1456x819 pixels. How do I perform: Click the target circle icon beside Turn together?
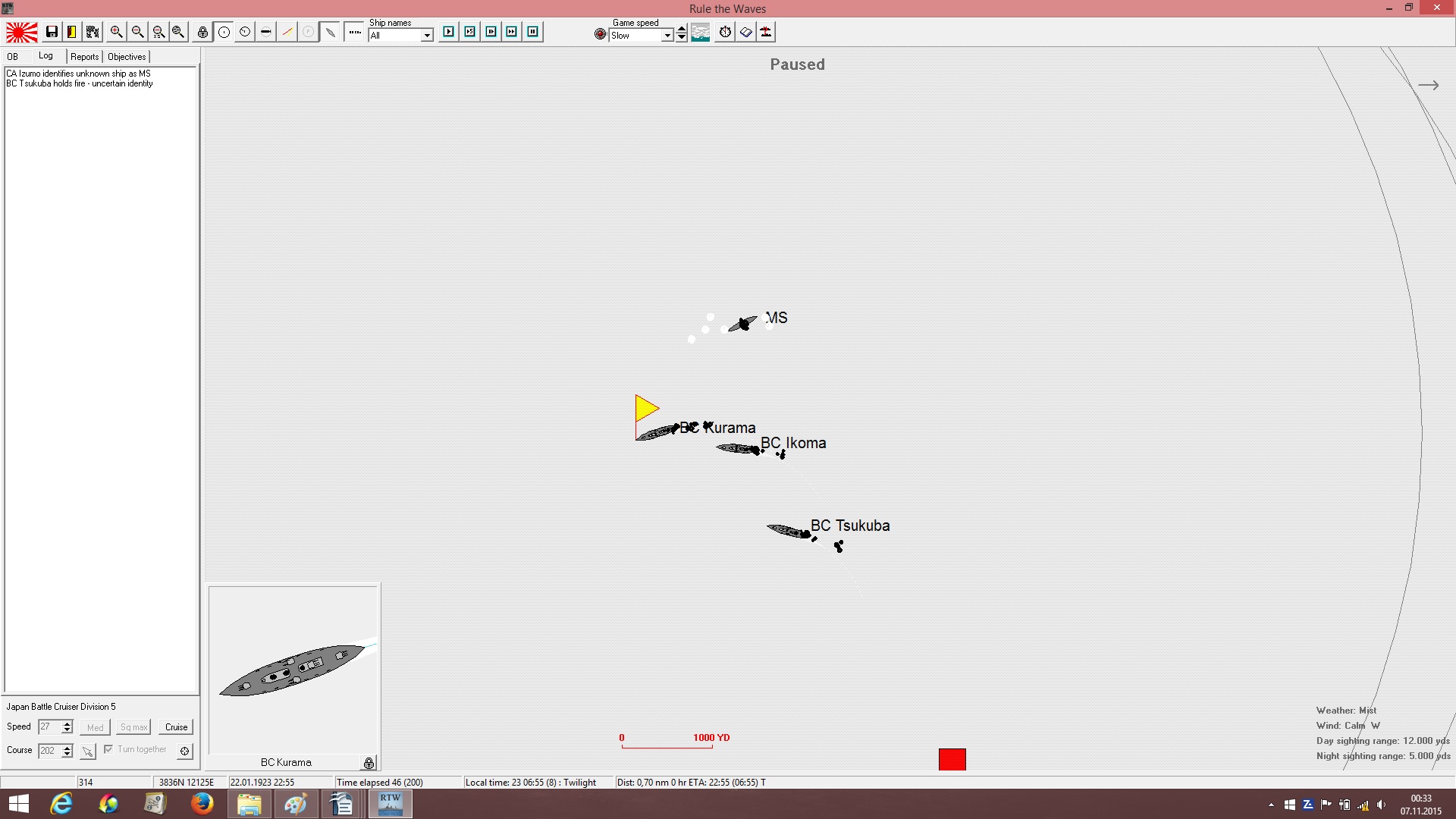point(184,752)
